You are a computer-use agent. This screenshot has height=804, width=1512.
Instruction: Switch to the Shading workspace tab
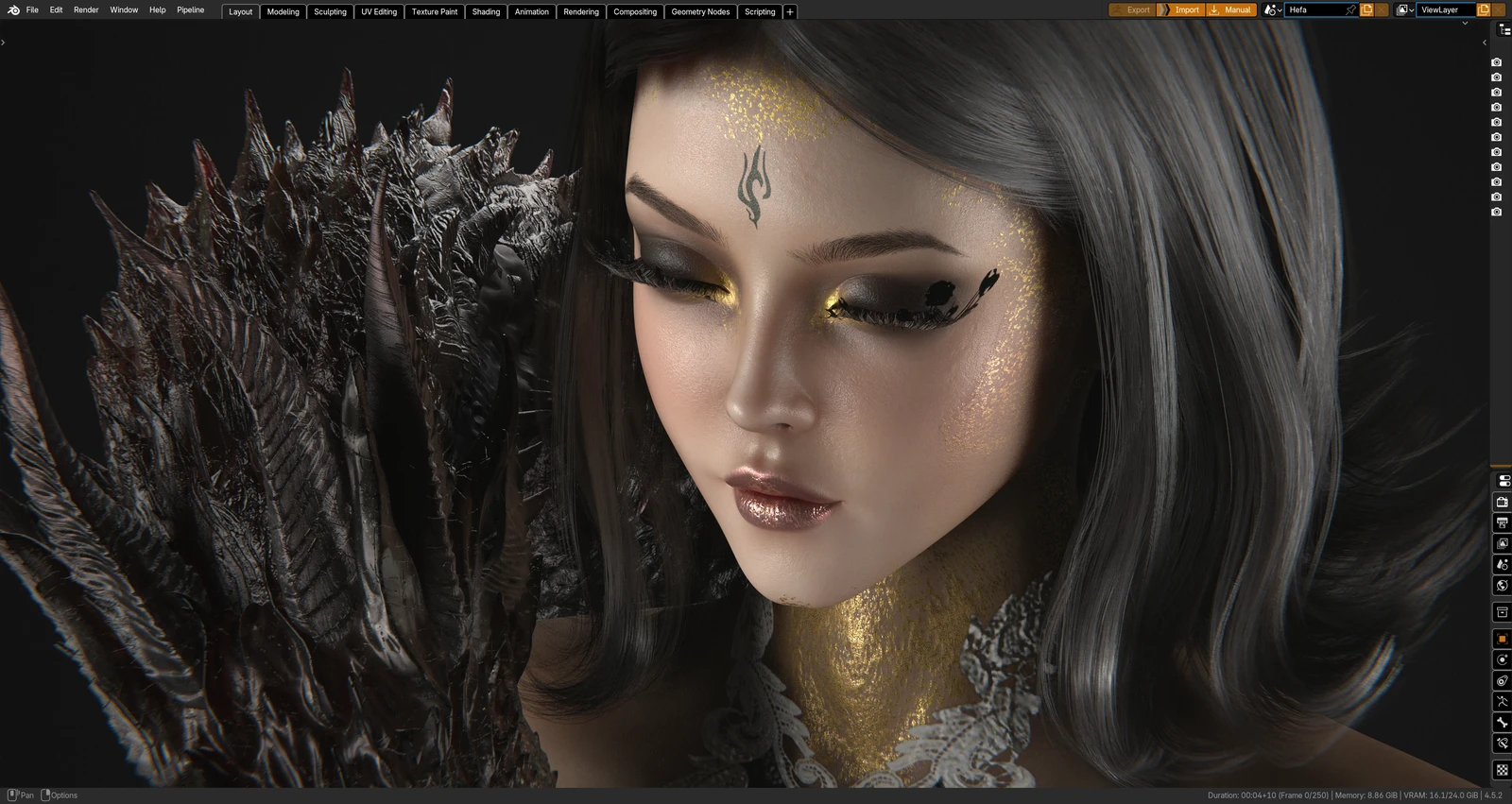pyautogui.click(x=486, y=11)
